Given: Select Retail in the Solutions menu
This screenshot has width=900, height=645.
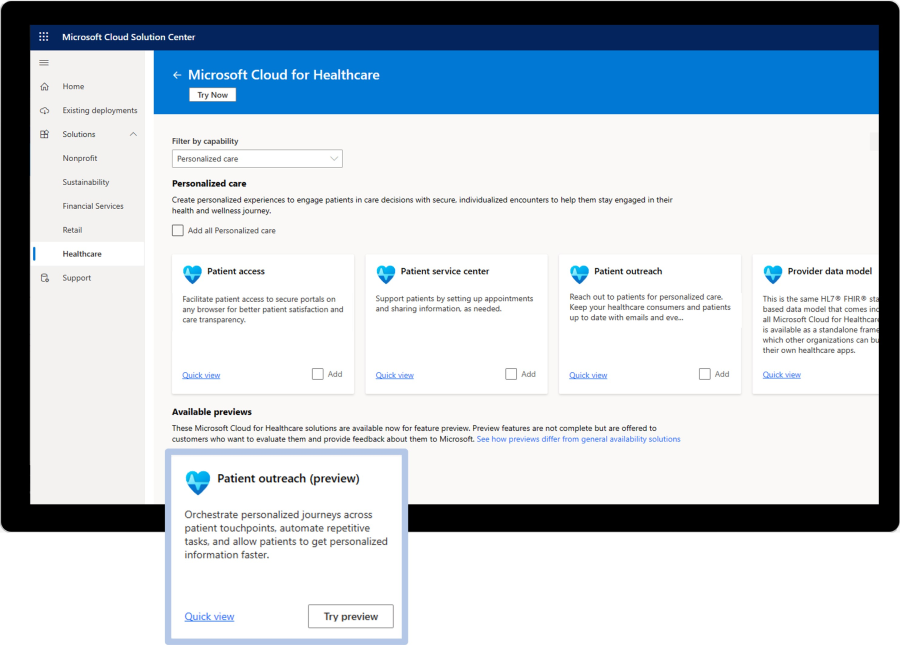Looking at the screenshot, I should (x=72, y=229).
